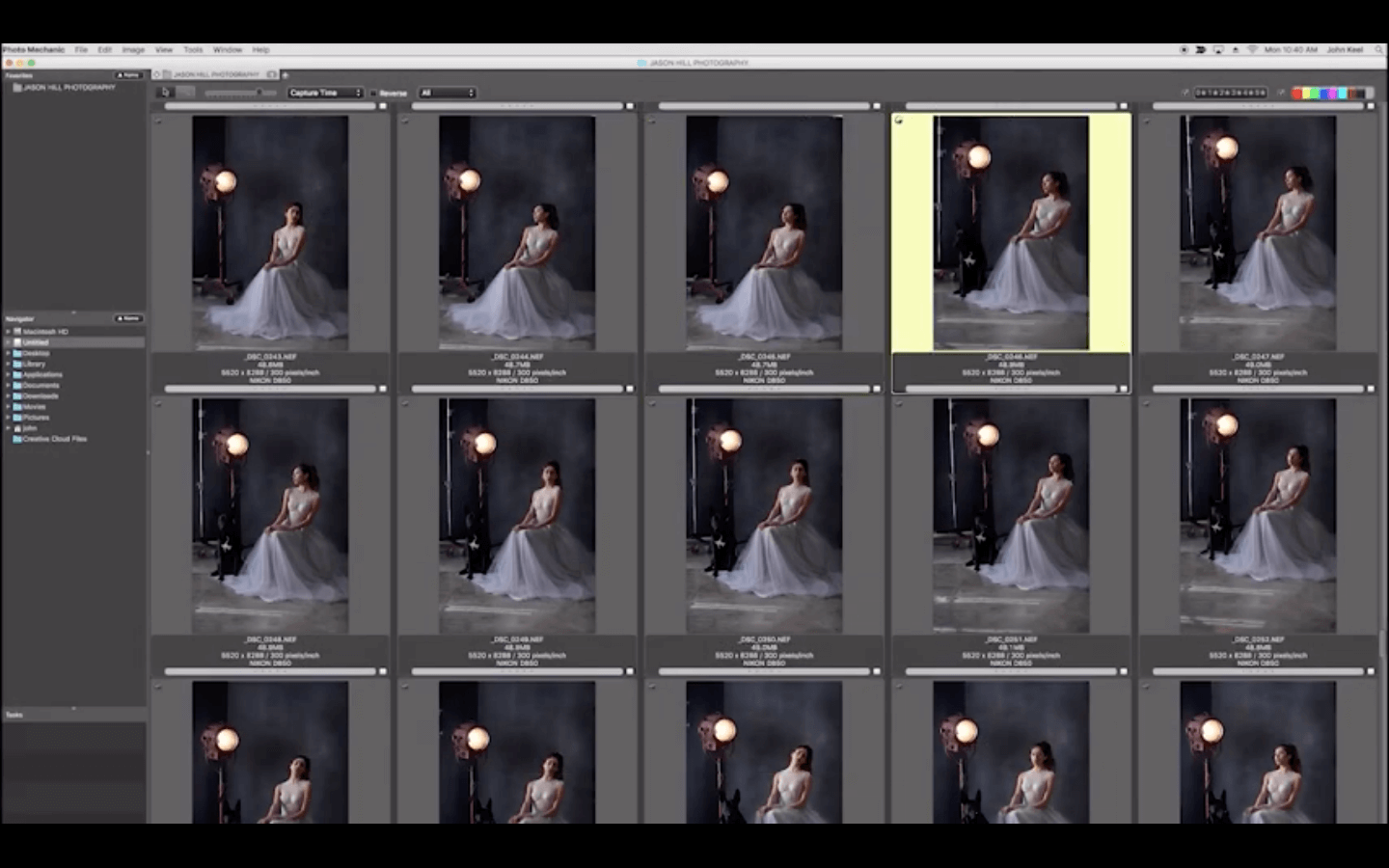Open the Tools menu
The image size is (1389, 868).
tap(193, 49)
